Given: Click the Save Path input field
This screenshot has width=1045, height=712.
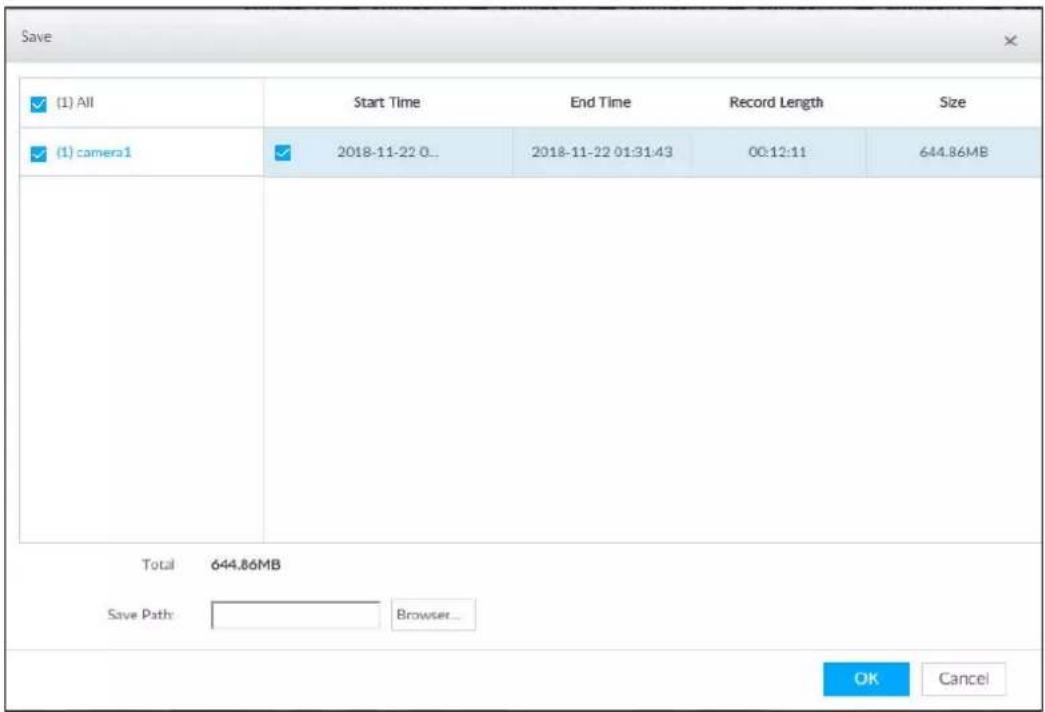Looking at the screenshot, I should click(x=296, y=615).
